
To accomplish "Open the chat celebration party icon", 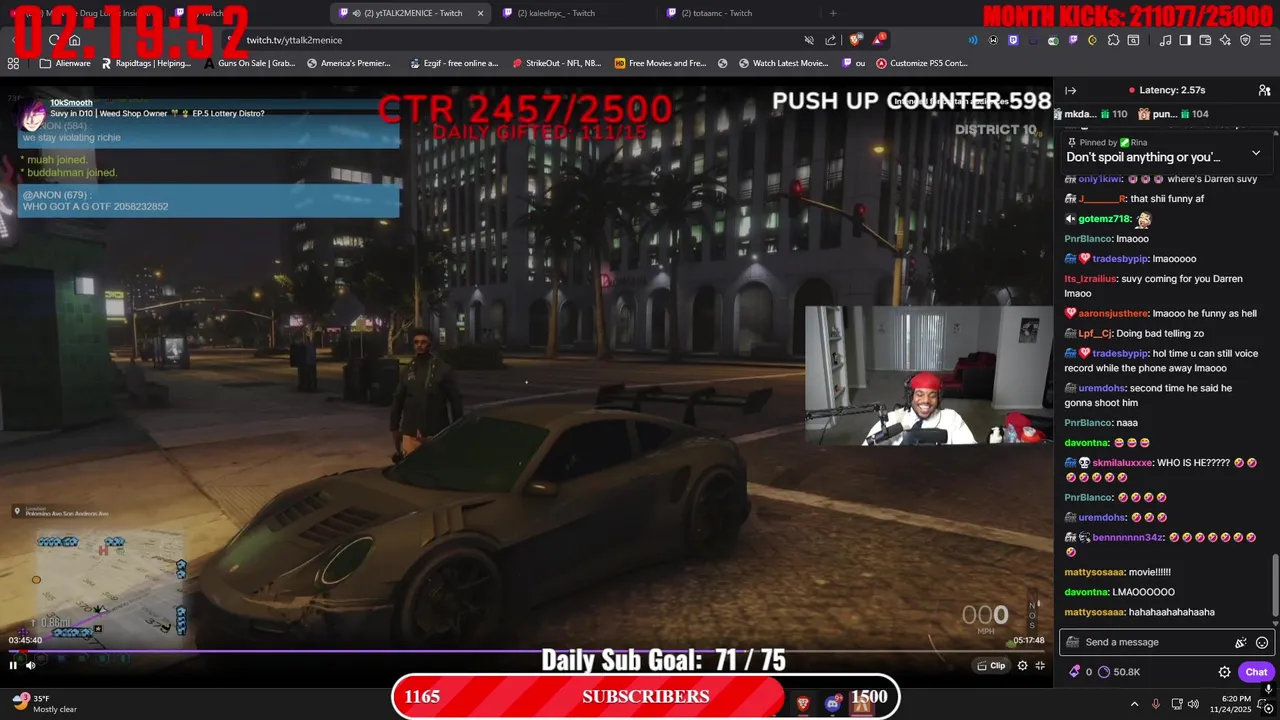I will coord(1241,642).
